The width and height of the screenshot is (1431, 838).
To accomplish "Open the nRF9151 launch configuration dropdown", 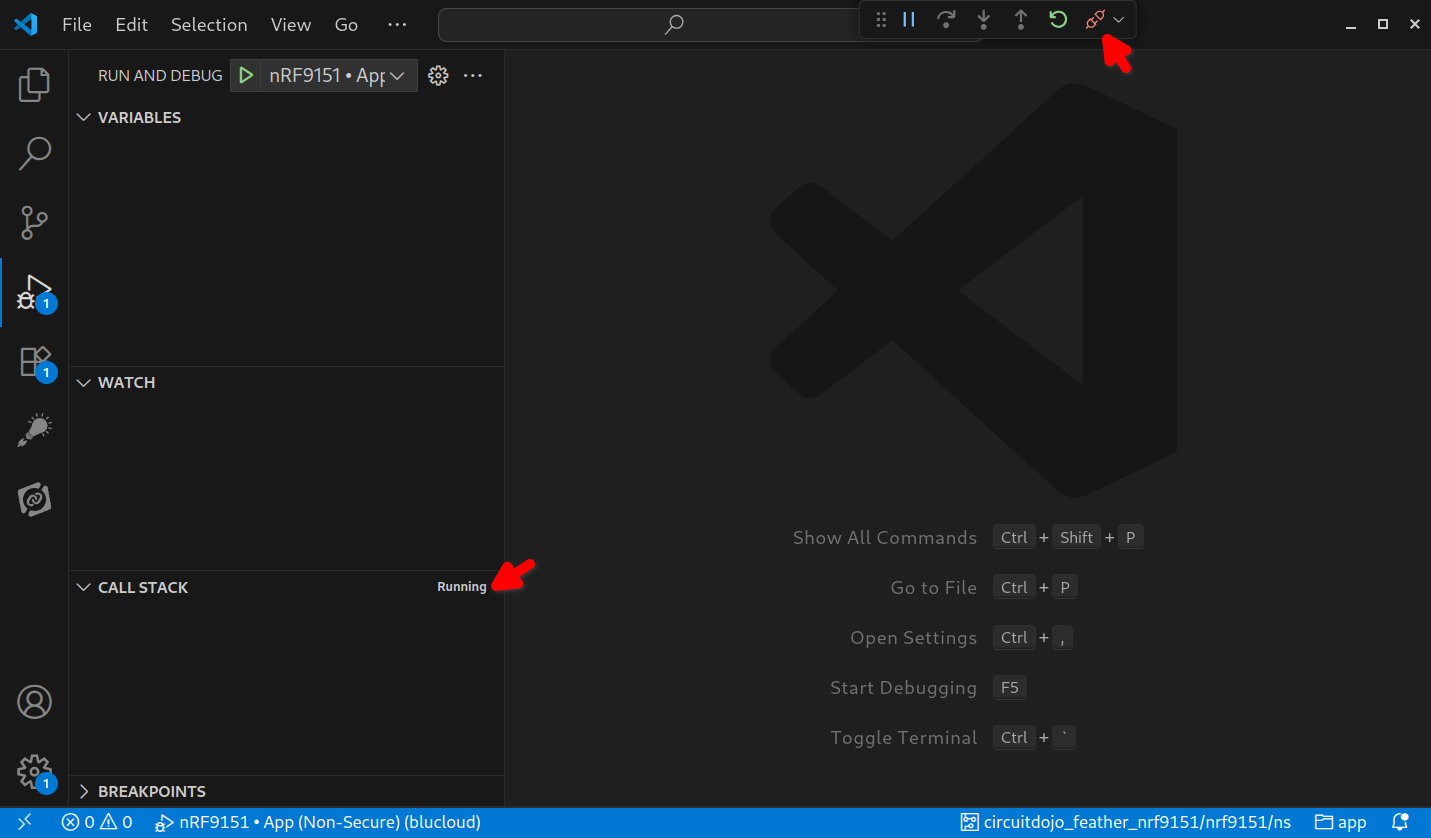I will coord(340,75).
